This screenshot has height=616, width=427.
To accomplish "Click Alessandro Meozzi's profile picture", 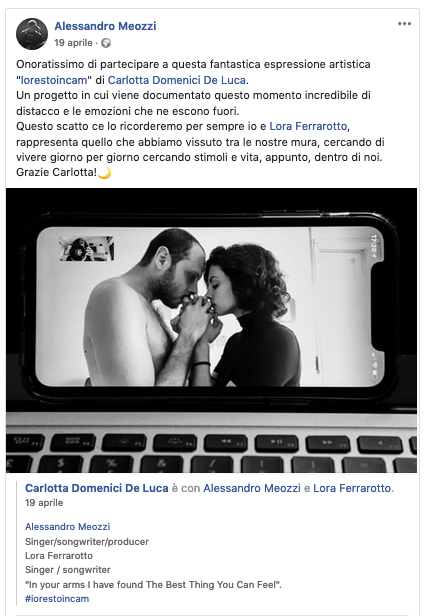I will pos(32,34).
